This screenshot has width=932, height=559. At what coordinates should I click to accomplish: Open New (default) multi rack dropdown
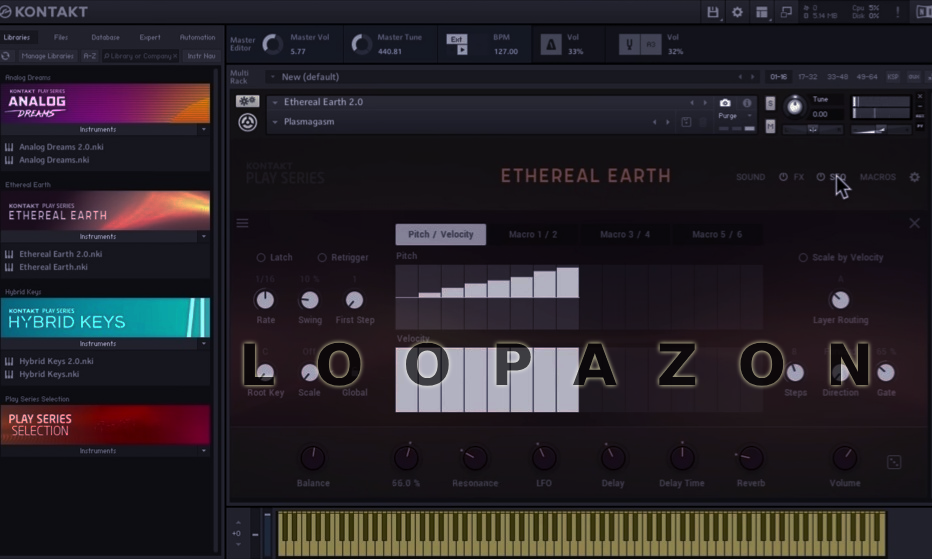point(273,77)
